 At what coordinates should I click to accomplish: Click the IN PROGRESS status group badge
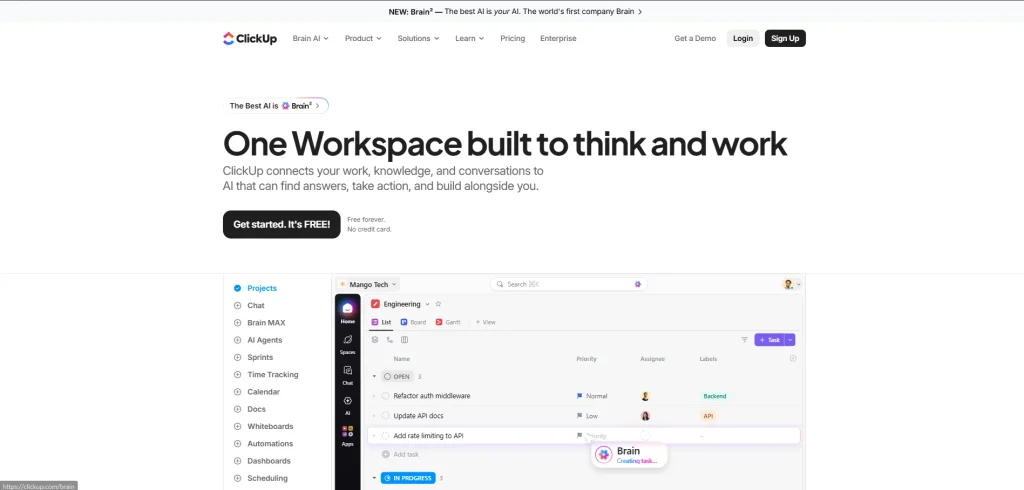point(408,478)
